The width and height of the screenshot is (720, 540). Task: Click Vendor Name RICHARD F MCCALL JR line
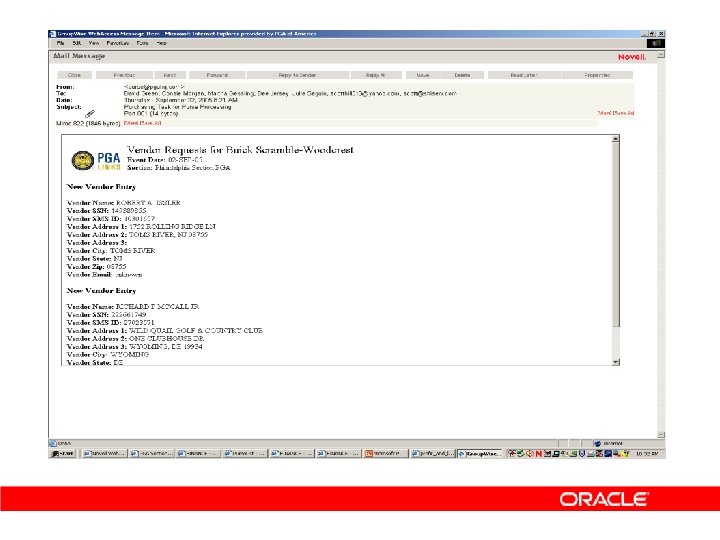tap(133, 306)
